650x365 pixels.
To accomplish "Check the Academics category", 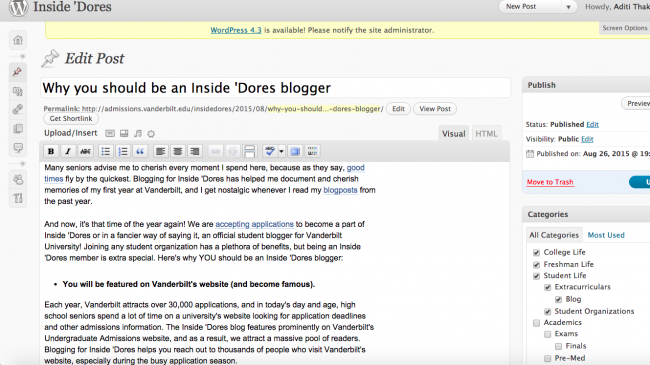I will click(536, 323).
